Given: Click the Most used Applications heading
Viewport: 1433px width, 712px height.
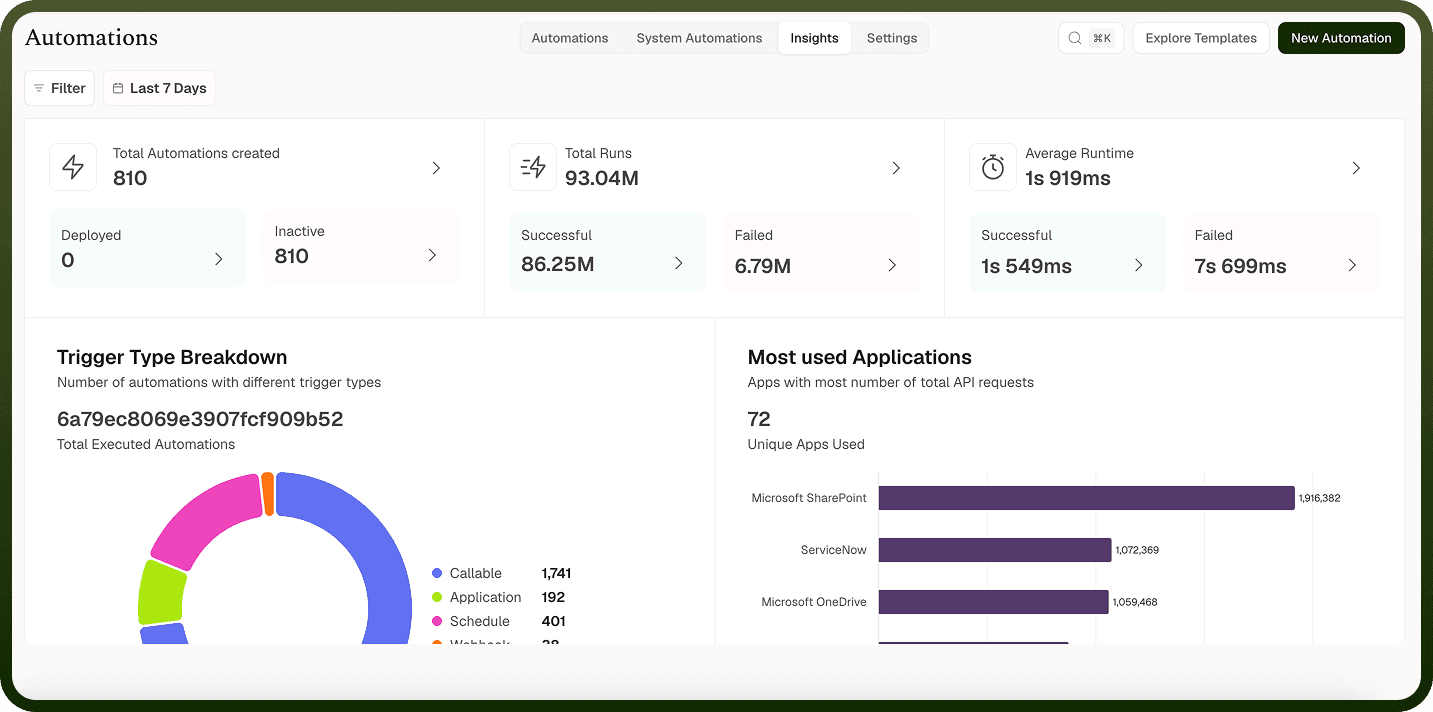Looking at the screenshot, I should [x=860, y=357].
